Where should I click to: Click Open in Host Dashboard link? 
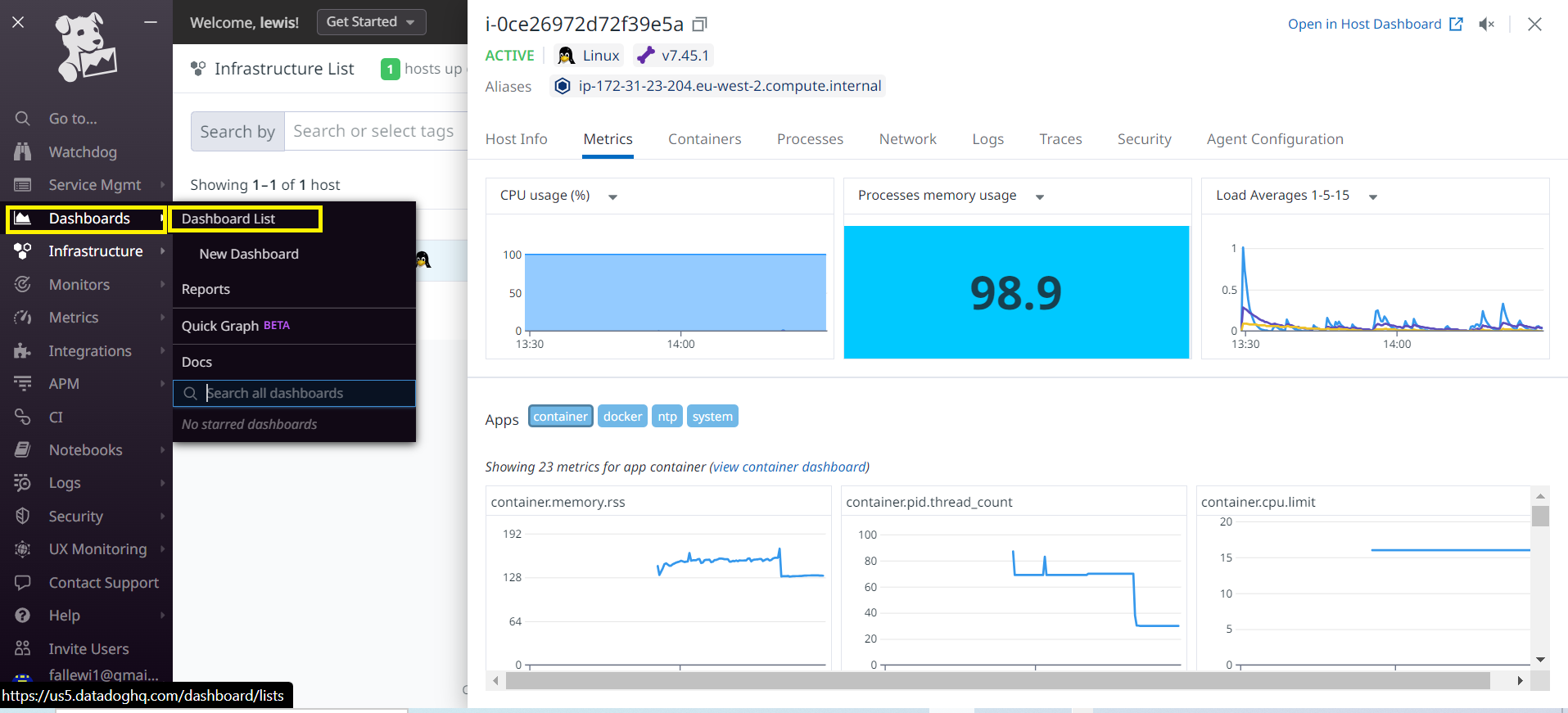click(1364, 25)
